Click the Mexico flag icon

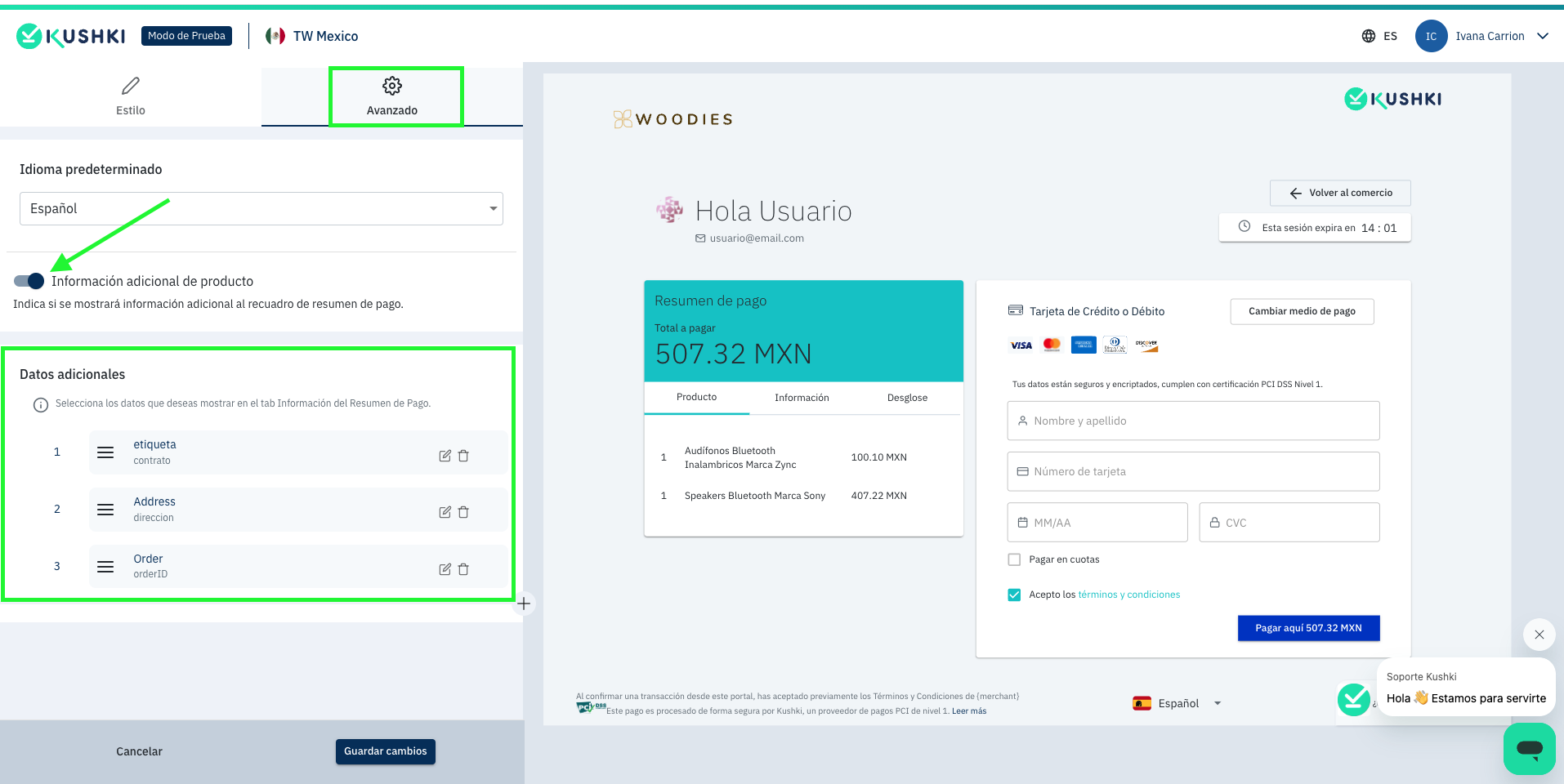pyautogui.click(x=275, y=36)
